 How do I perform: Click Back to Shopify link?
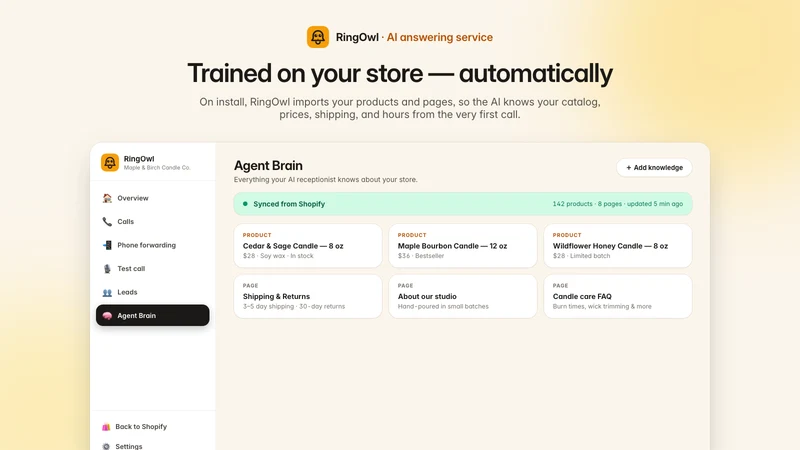coord(141,427)
